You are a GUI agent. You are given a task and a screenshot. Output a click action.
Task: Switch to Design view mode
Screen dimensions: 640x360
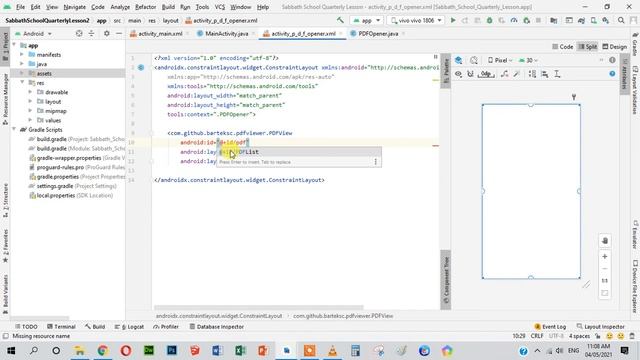(x=615, y=47)
